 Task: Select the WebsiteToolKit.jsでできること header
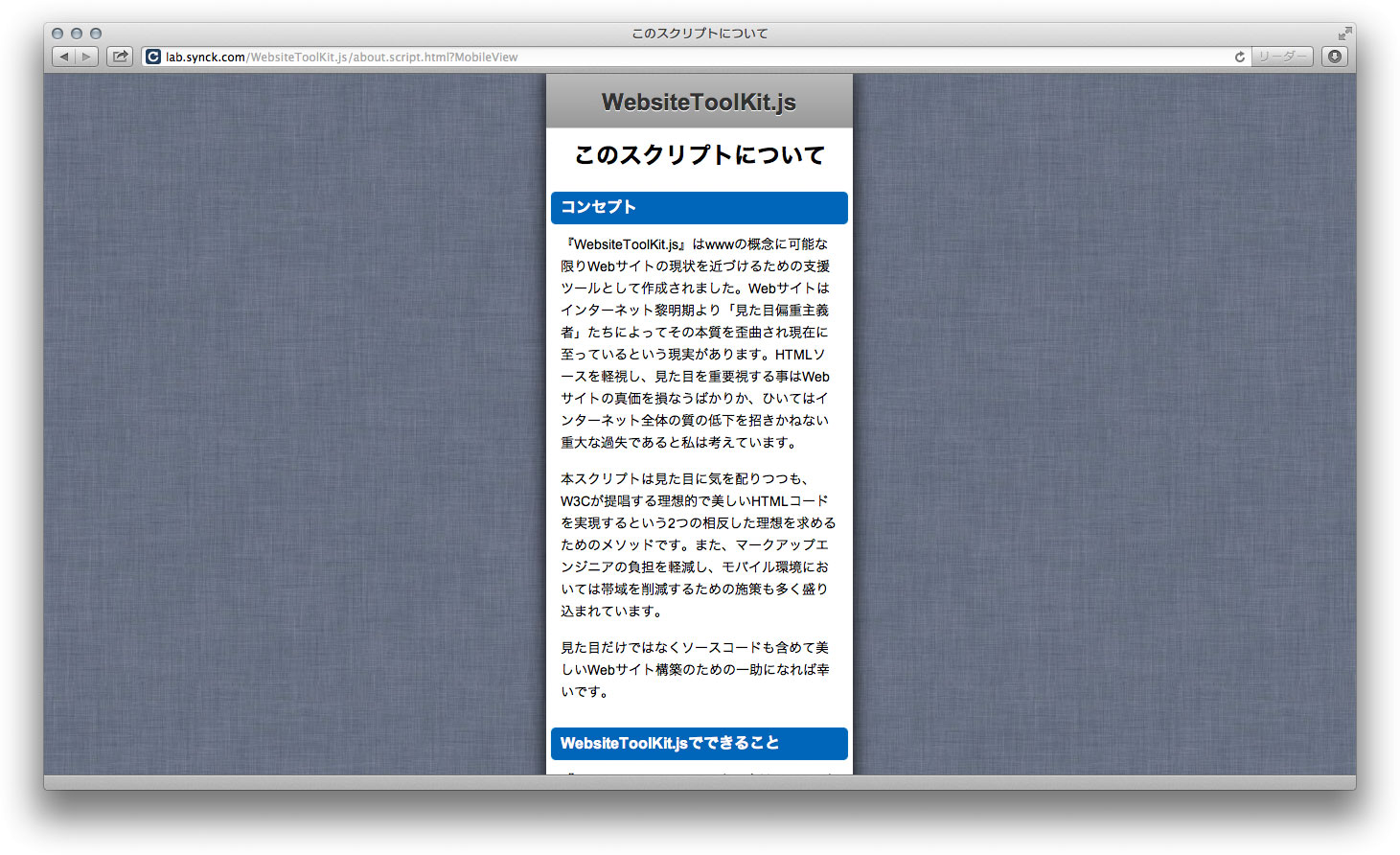[699, 743]
